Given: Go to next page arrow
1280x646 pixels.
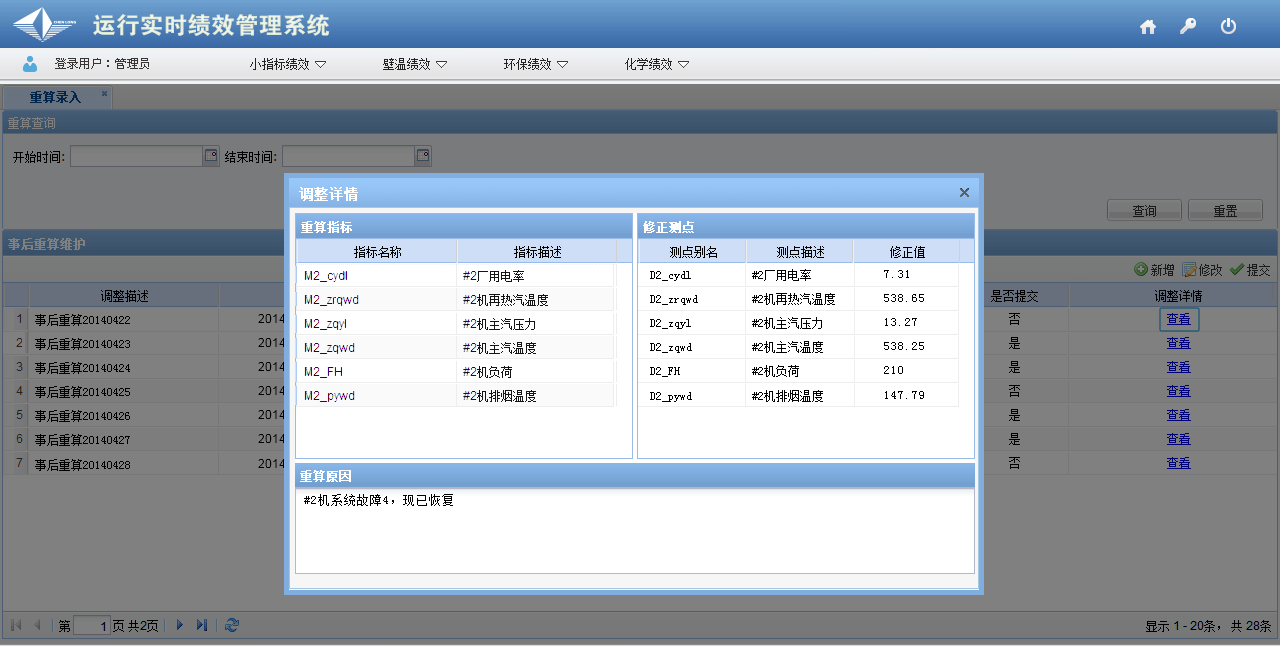Looking at the screenshot, I should click(180, 625).
